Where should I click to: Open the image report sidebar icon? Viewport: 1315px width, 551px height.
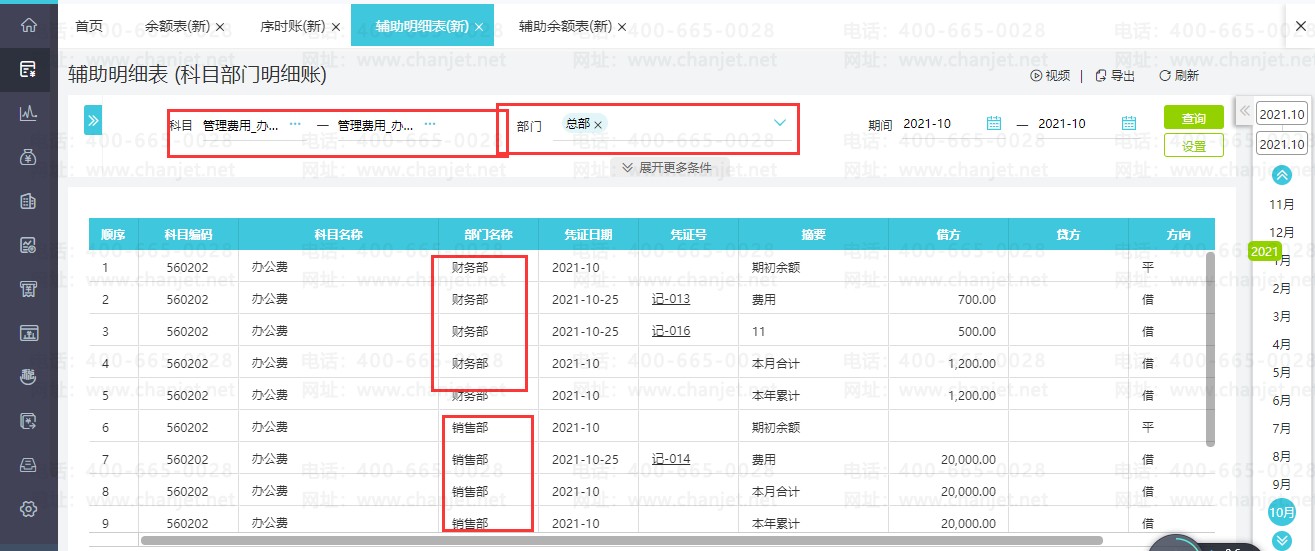pos(28,245)
